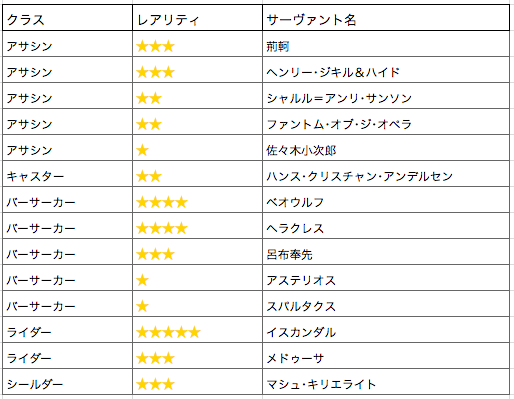Select the クラス header cell

point(67,18)
